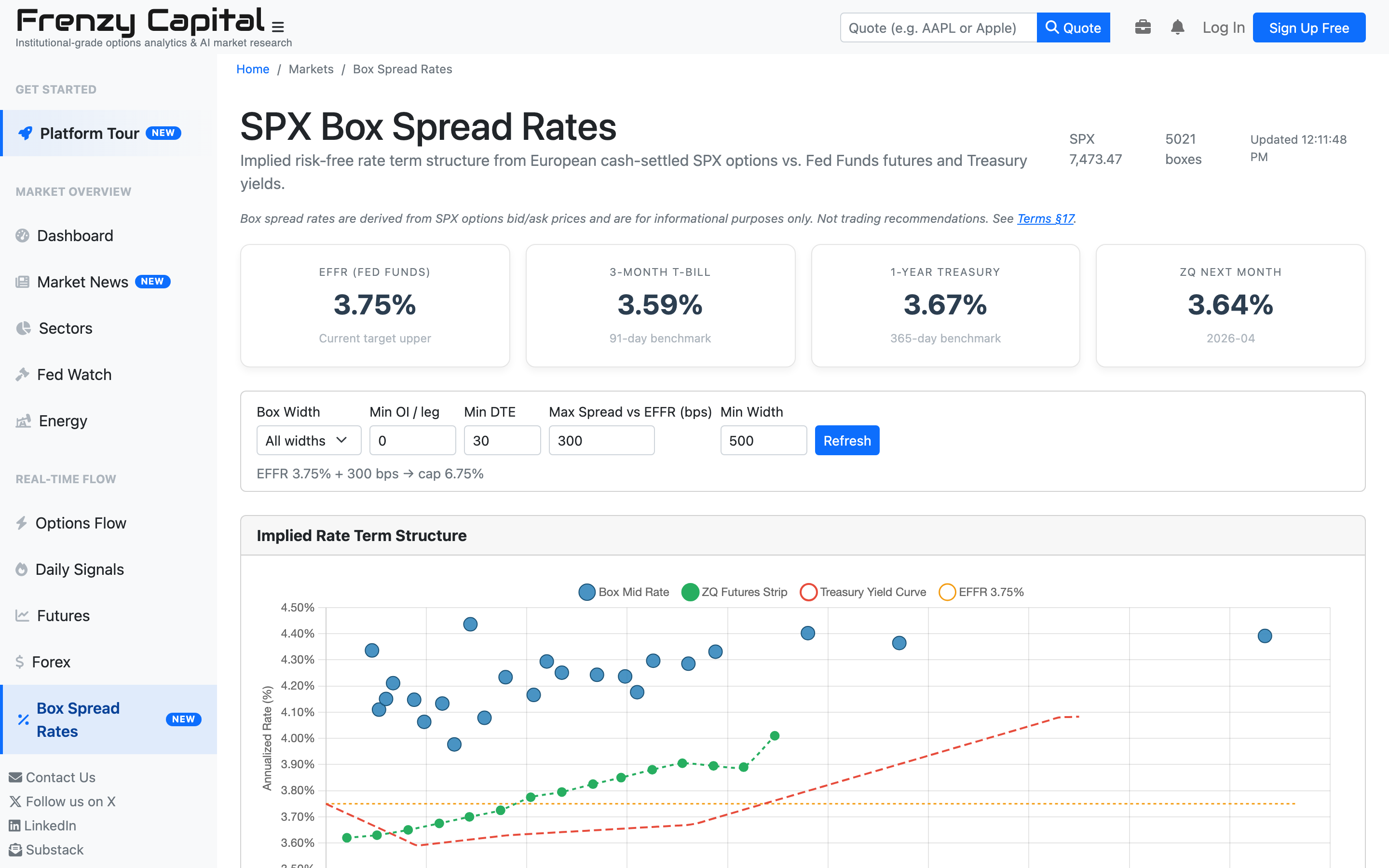Go to Dashboard in sidebar

(x=109, y=235)
